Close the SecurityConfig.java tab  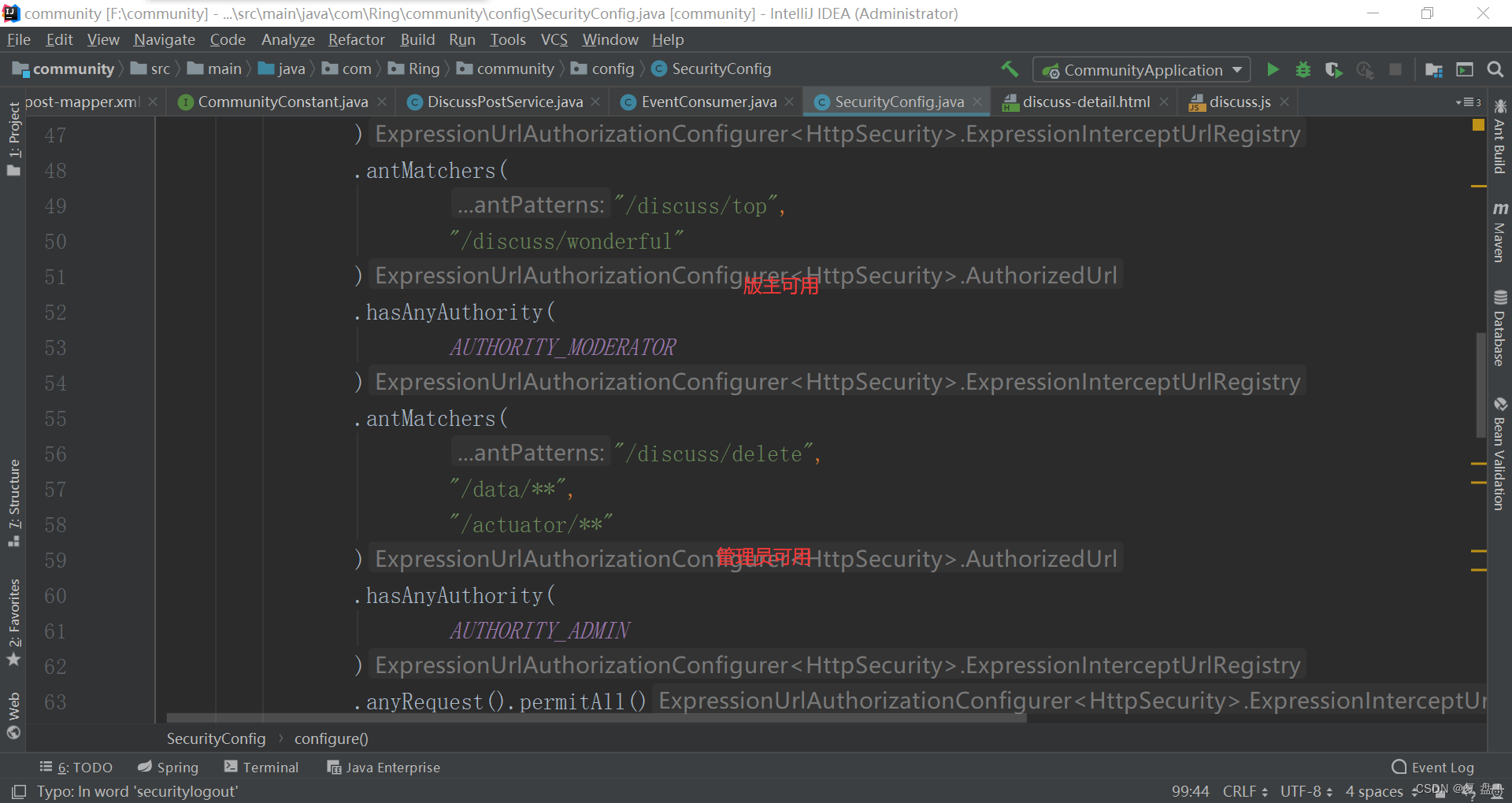click(x=977, y=102)
